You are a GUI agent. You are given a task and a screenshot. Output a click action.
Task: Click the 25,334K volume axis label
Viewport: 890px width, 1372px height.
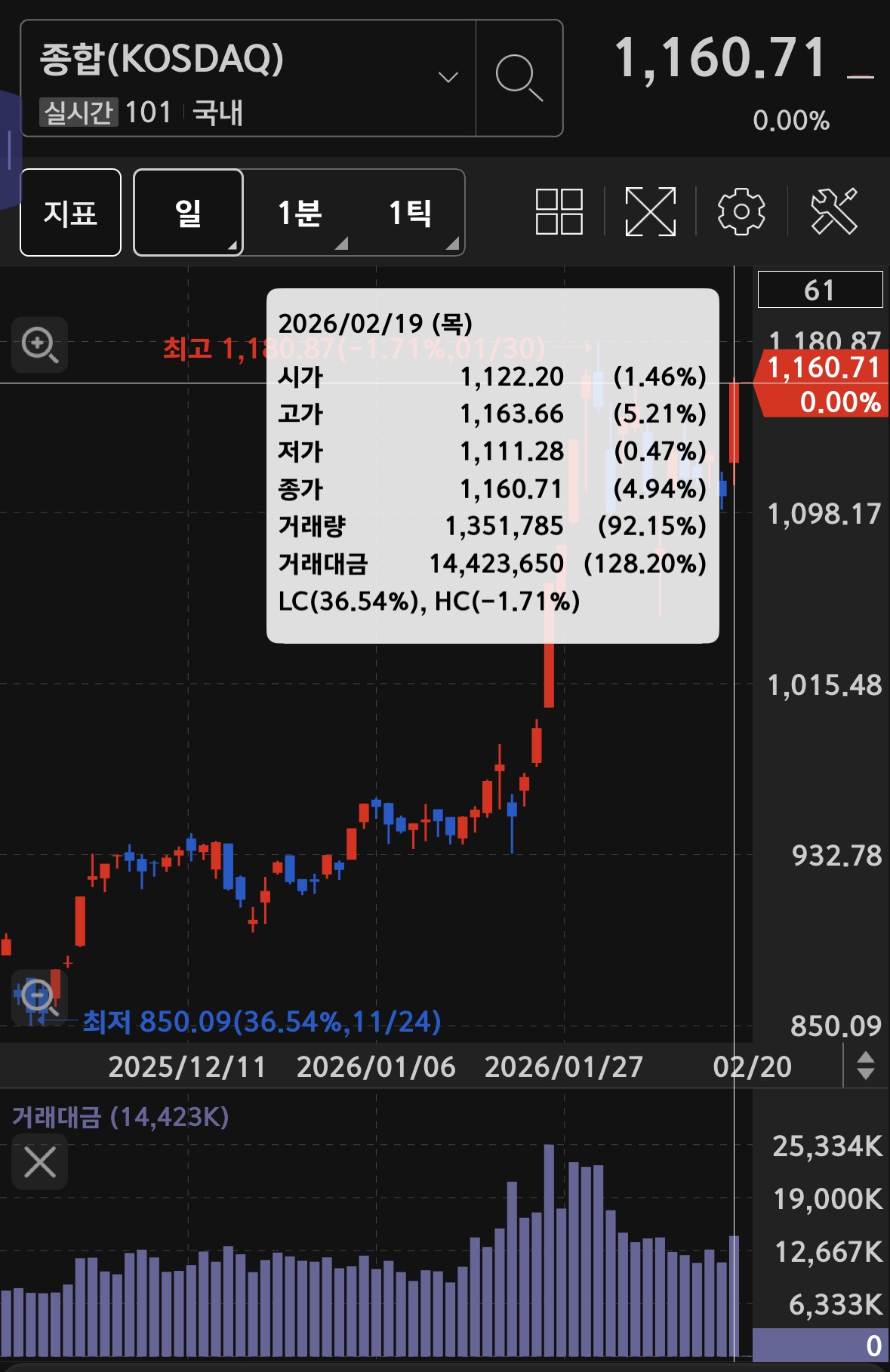point(827,1146)
